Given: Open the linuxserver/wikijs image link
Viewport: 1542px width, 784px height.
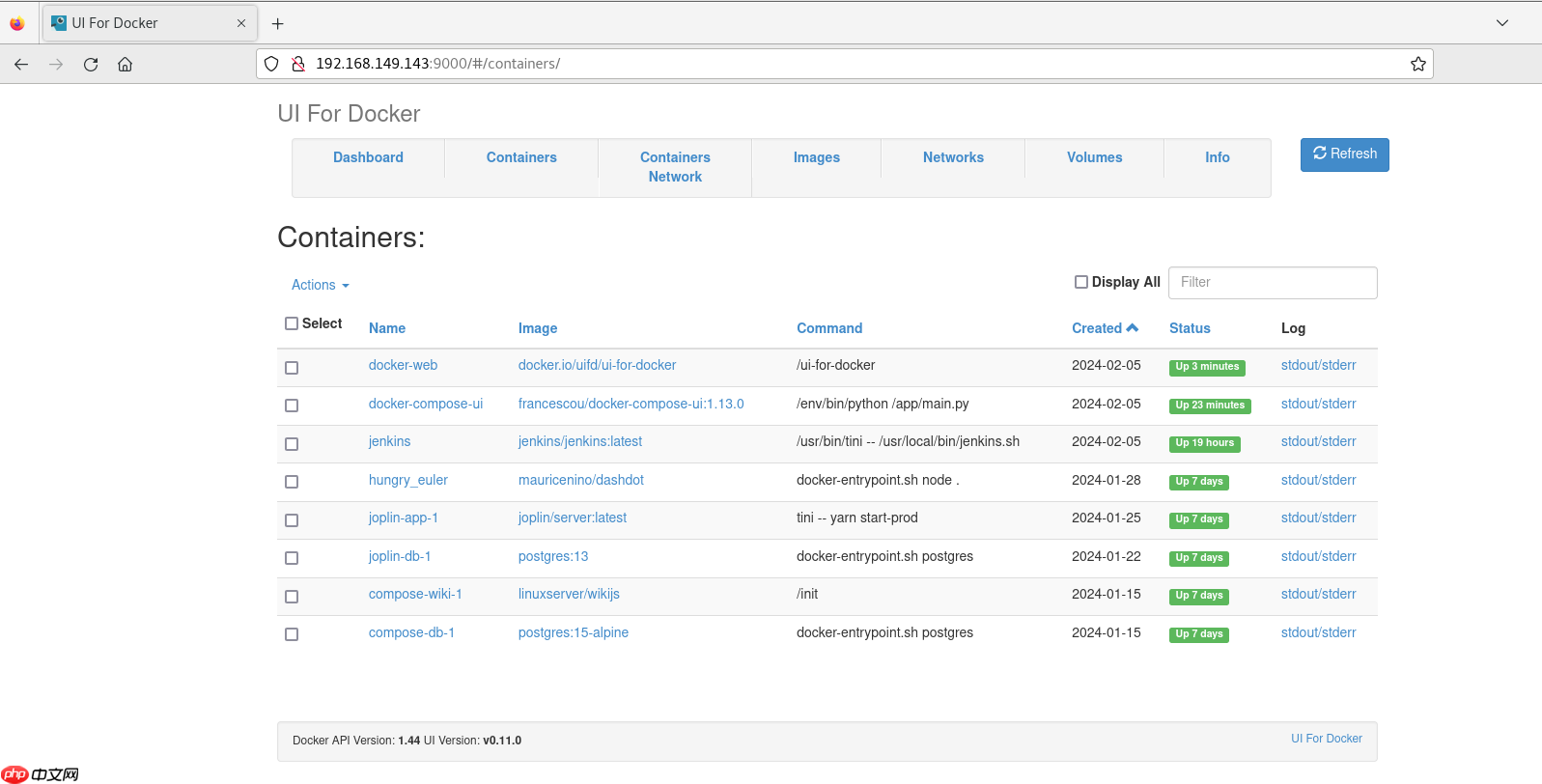Looking at the screenshot, I should (x=569, y=594).
